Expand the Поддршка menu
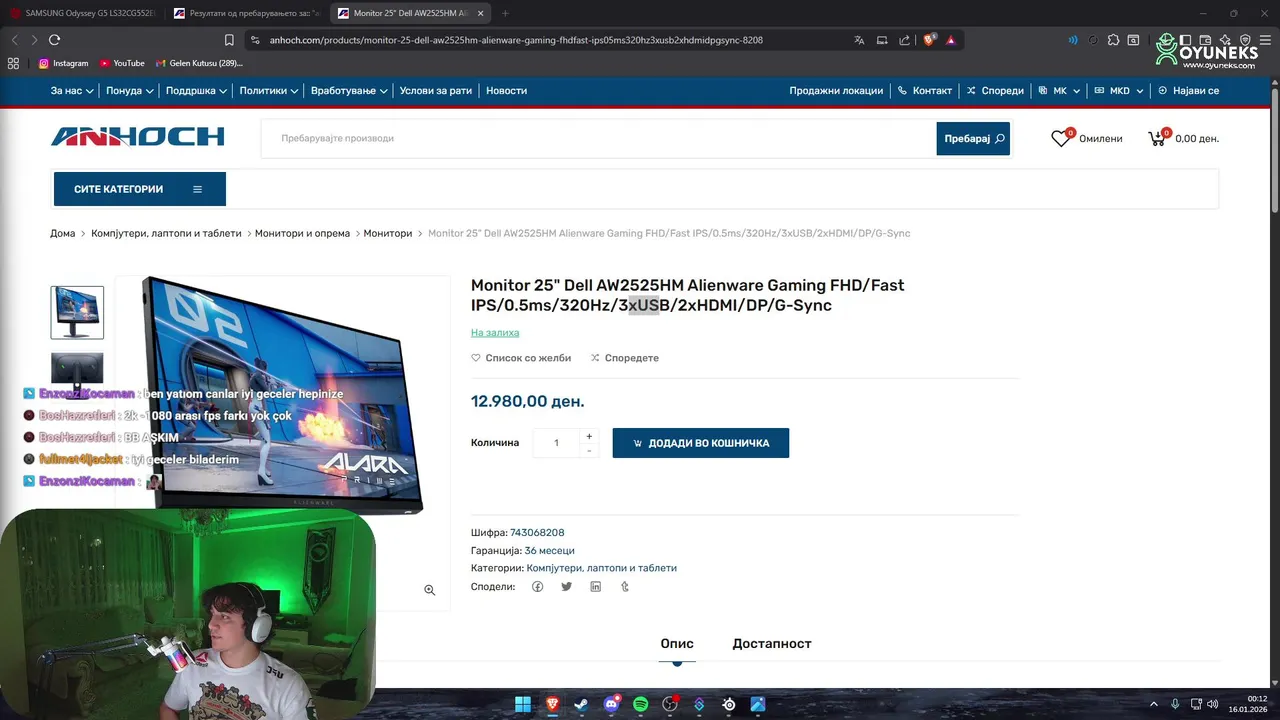The width and height of the screenshot is (1280, 720). coord(196,90)
